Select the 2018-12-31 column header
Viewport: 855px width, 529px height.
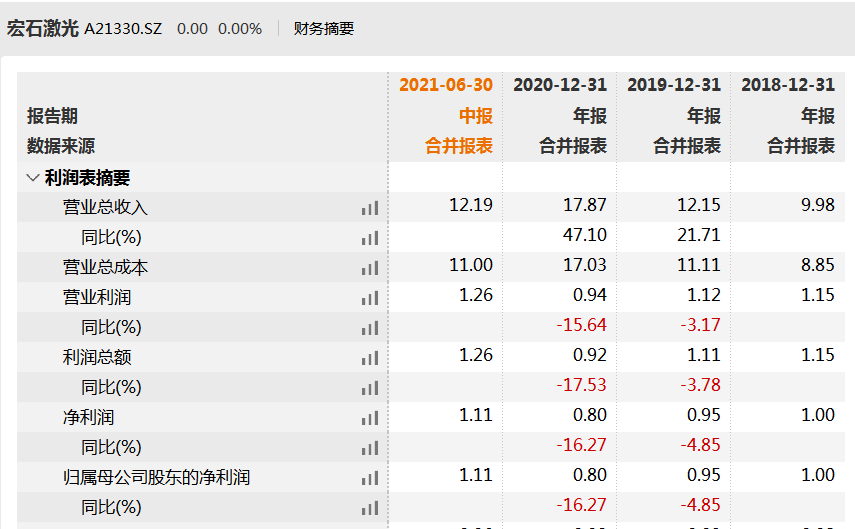tap(788, 85)
